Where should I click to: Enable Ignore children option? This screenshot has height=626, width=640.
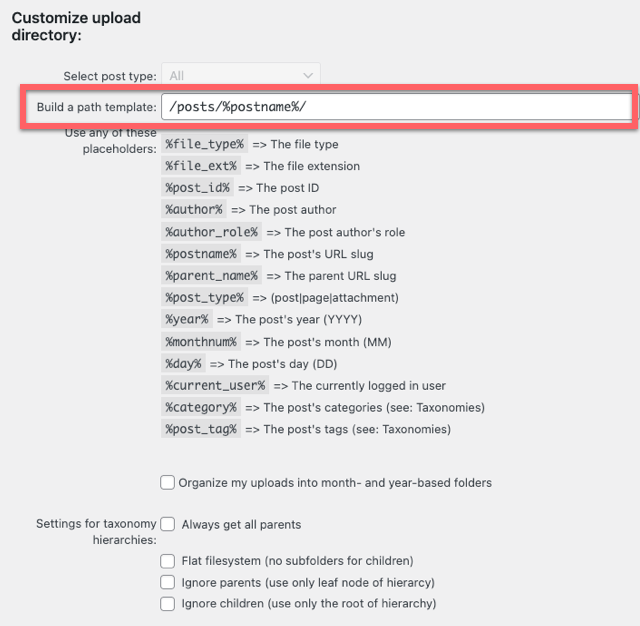pos(167,604)
